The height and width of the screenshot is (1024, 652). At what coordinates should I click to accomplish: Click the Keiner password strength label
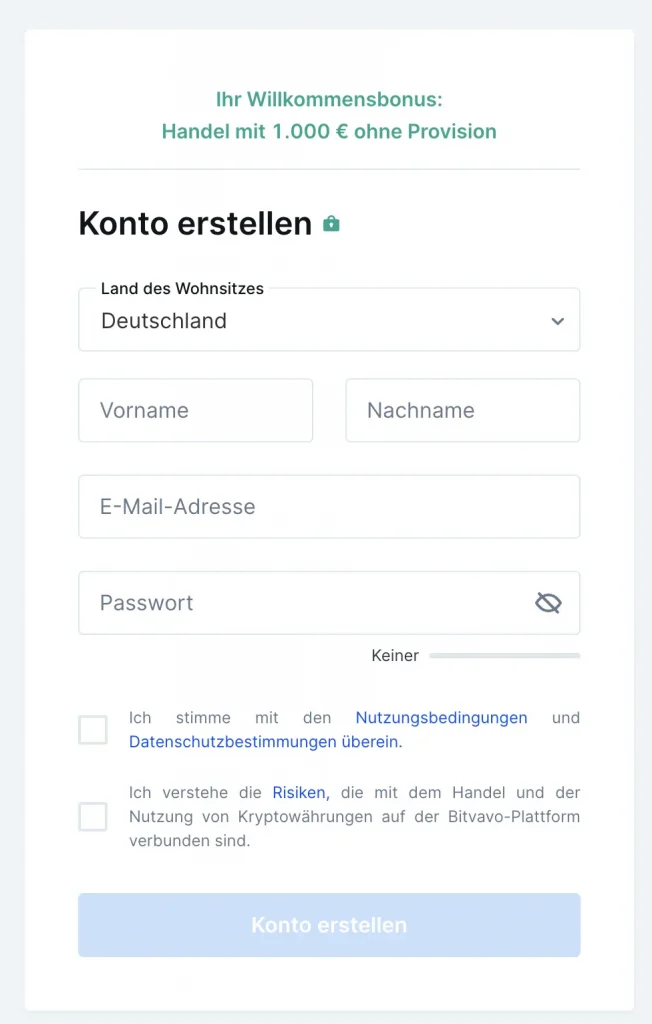click(x=395, y=656)
